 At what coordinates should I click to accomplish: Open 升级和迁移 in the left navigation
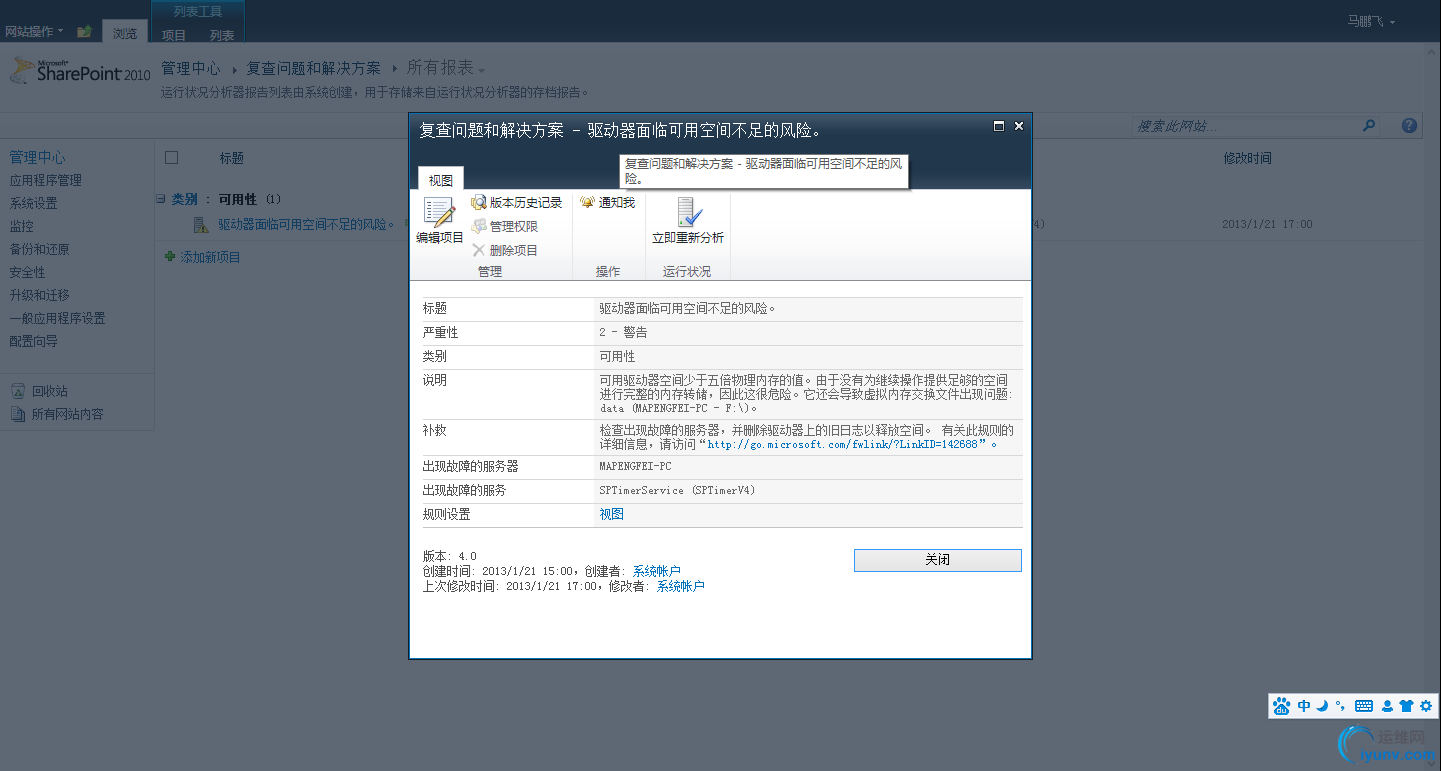40,296
